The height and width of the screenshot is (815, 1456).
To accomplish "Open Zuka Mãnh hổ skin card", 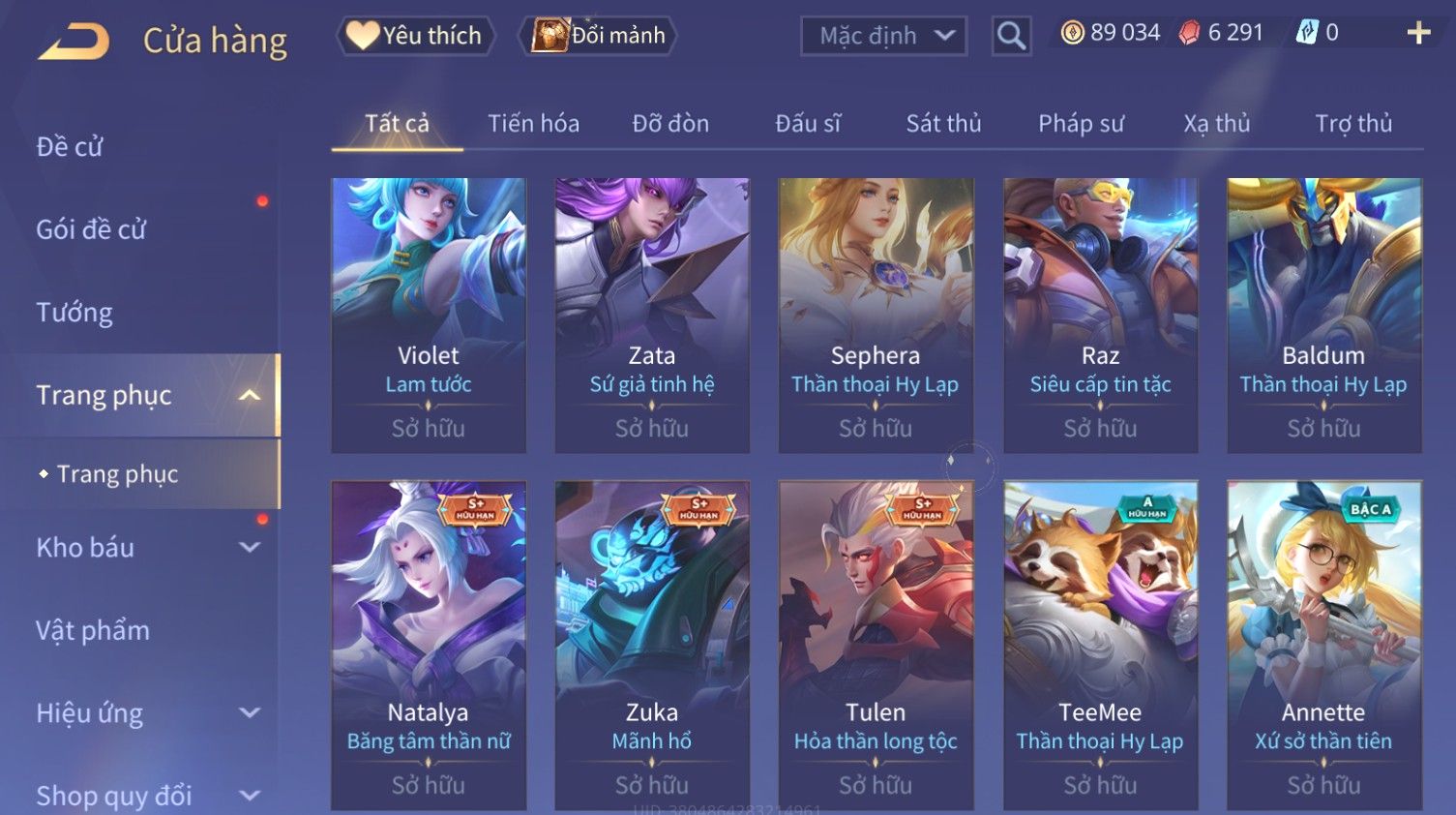I will click(x=652, y=645).
